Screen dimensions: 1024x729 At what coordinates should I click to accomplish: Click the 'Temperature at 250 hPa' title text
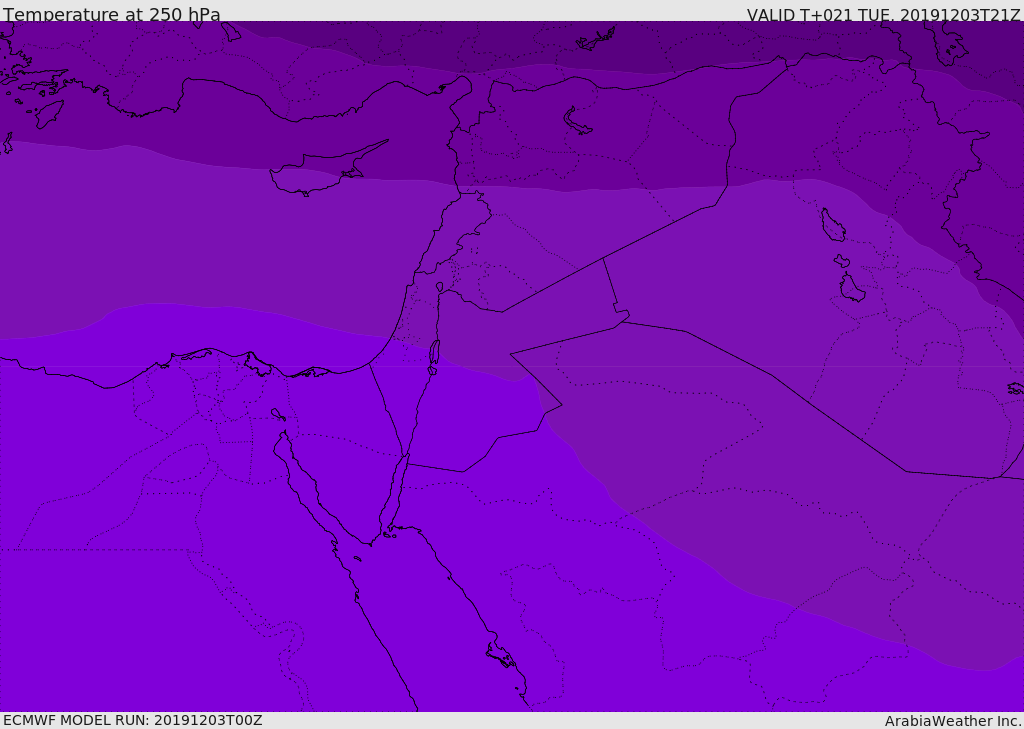tap(112, 14)
